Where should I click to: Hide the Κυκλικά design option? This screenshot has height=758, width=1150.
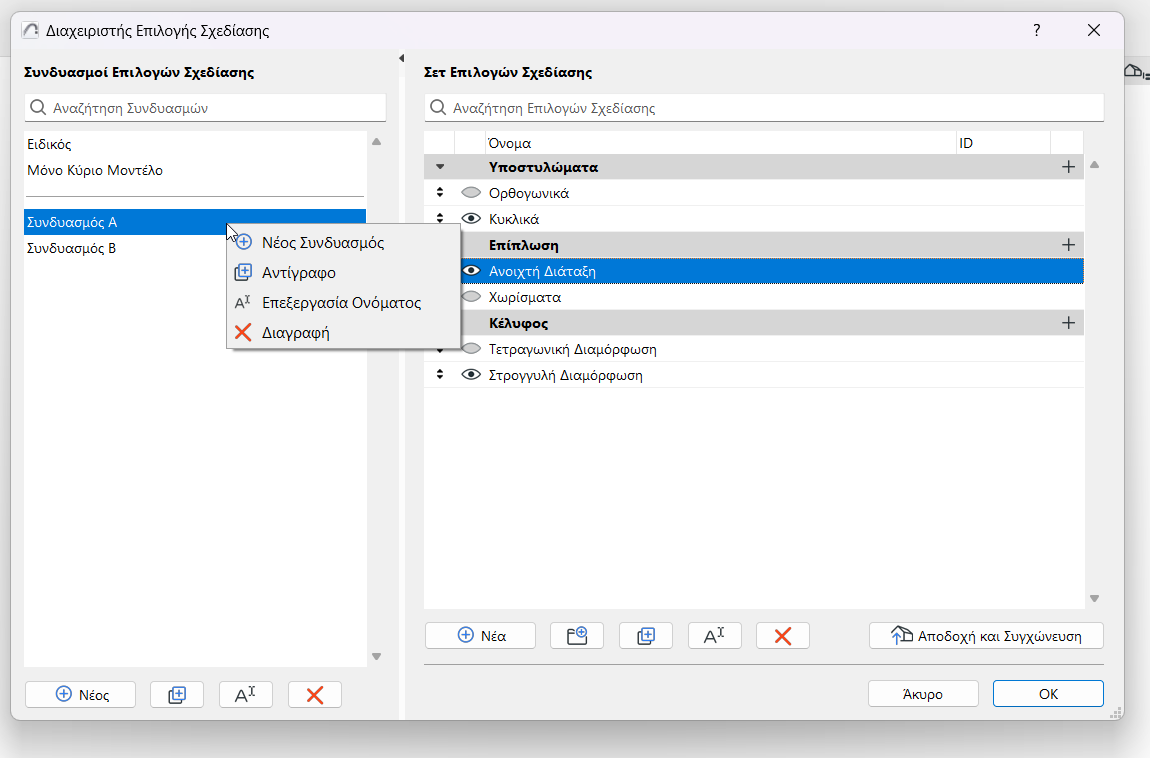coord(471,219)
